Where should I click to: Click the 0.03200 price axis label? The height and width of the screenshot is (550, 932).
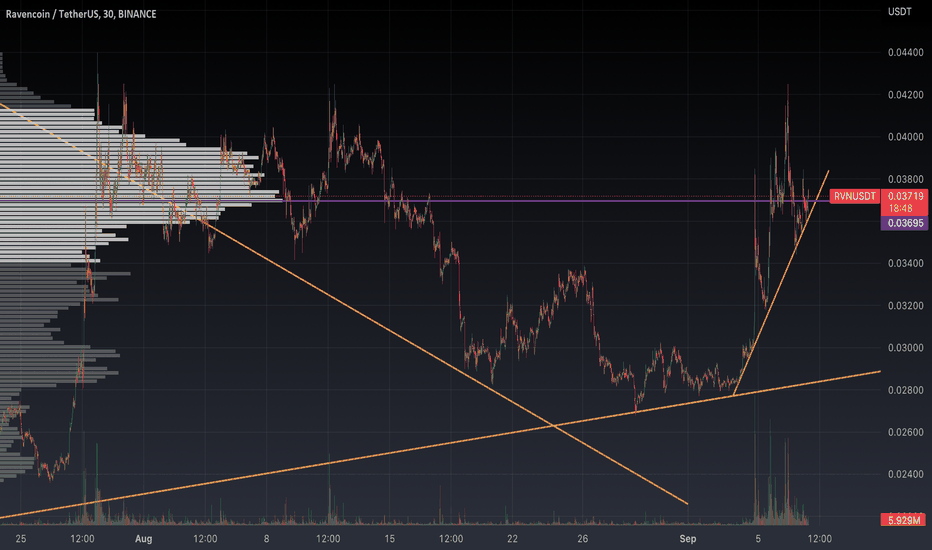point(905,306)
